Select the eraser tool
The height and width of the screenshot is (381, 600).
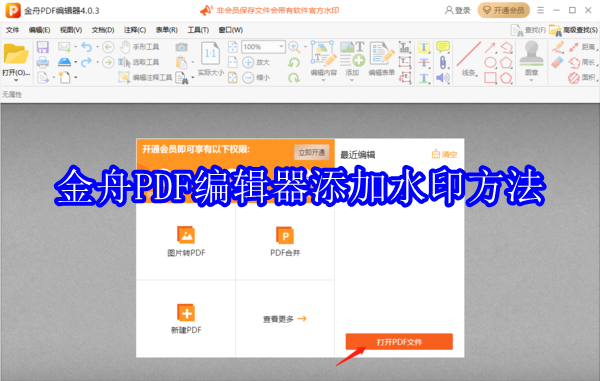coord(558,62)
